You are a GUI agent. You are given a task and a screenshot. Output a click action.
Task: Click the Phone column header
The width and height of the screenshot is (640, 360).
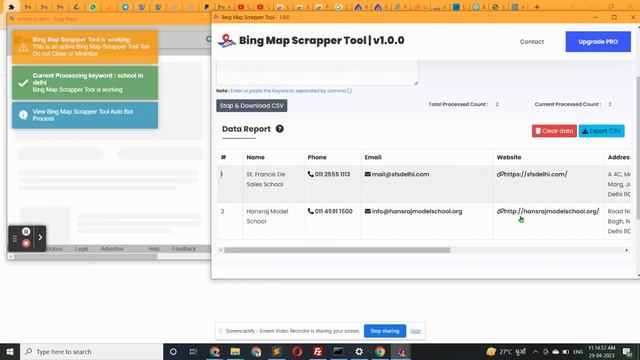317,157
